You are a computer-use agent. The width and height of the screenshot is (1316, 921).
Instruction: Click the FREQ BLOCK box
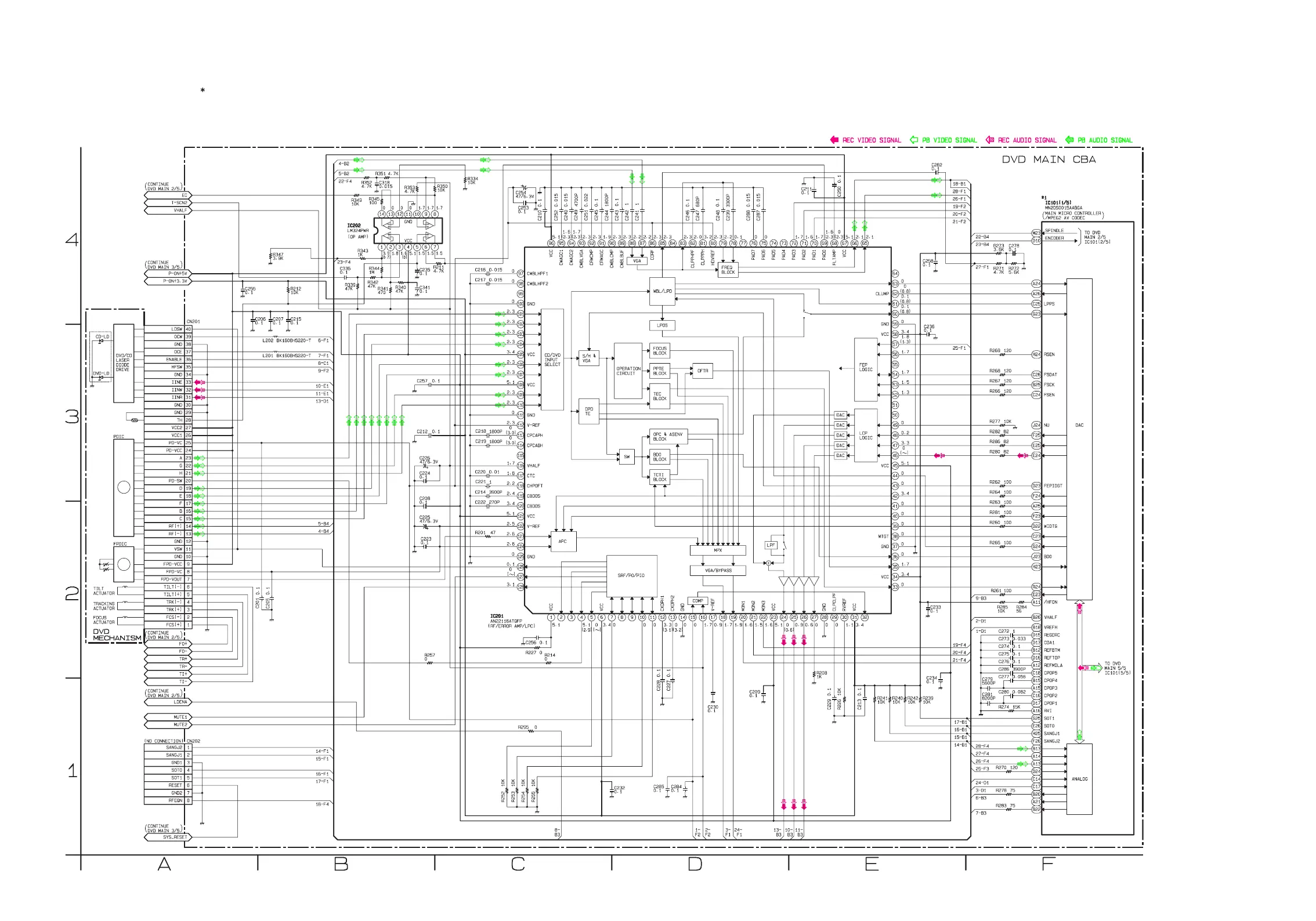[728, 270]
